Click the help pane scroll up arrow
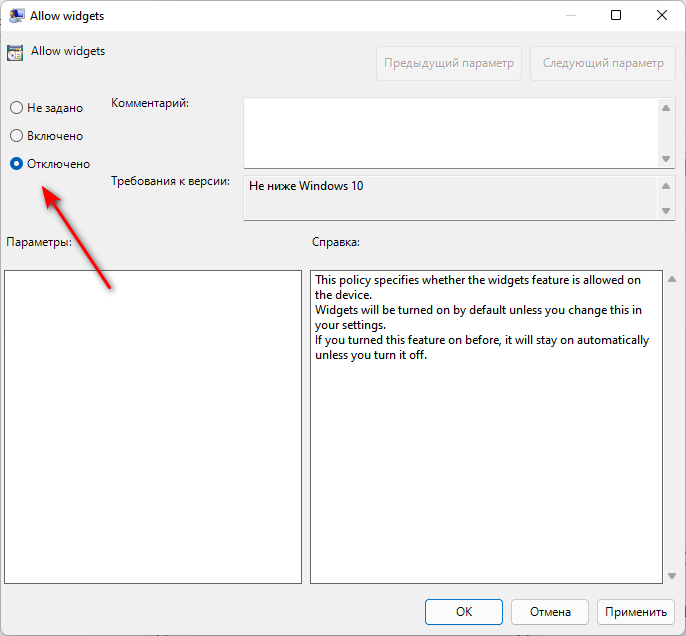686x636 pixels. pos(672,279)
